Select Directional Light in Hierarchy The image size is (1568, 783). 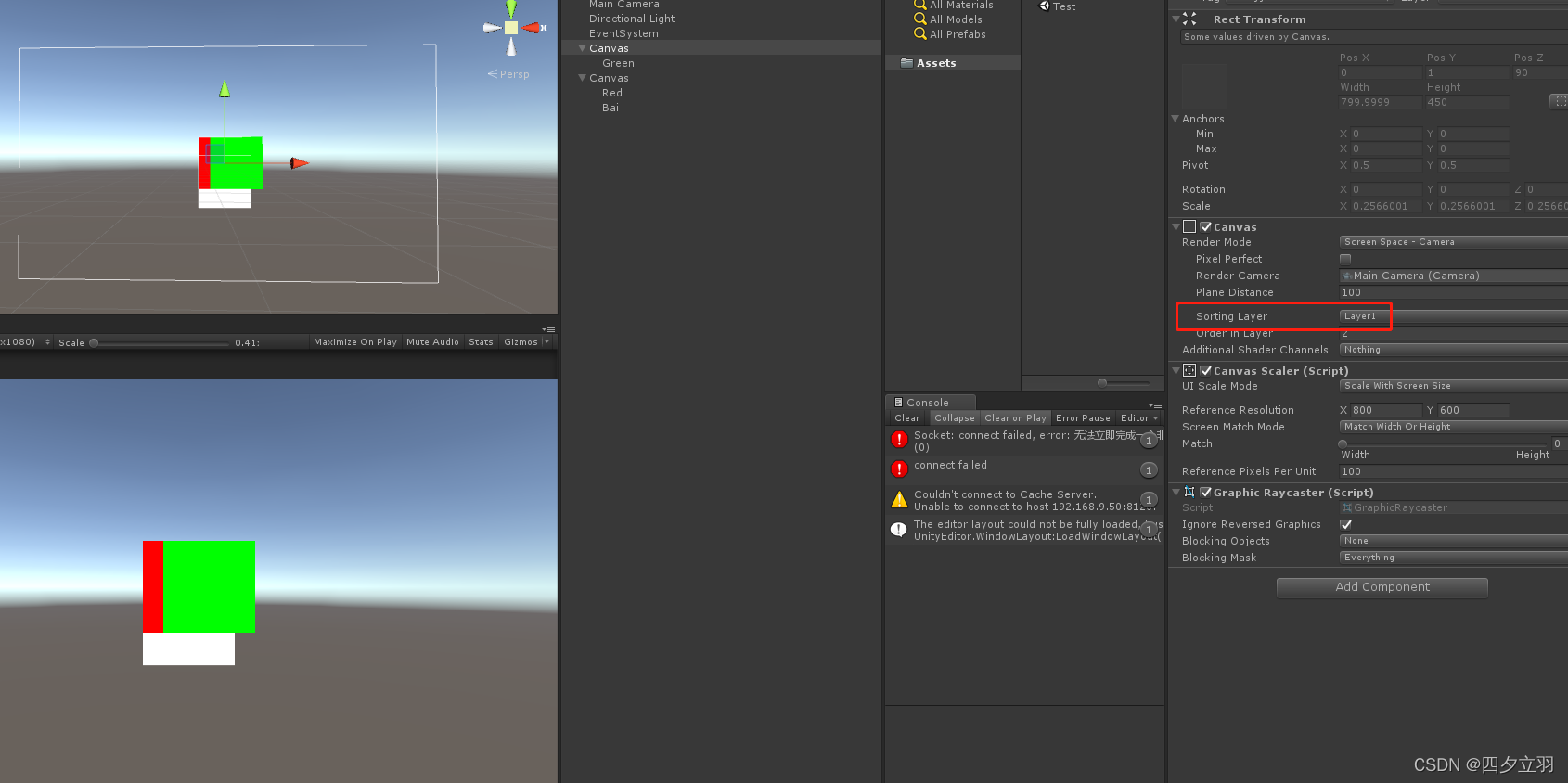click(632, 19)
